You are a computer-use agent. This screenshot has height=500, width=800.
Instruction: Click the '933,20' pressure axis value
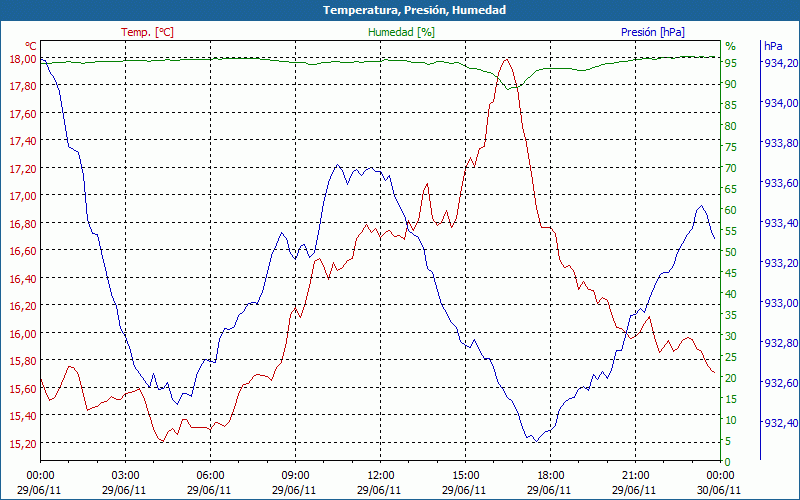[x=780, y=263]
